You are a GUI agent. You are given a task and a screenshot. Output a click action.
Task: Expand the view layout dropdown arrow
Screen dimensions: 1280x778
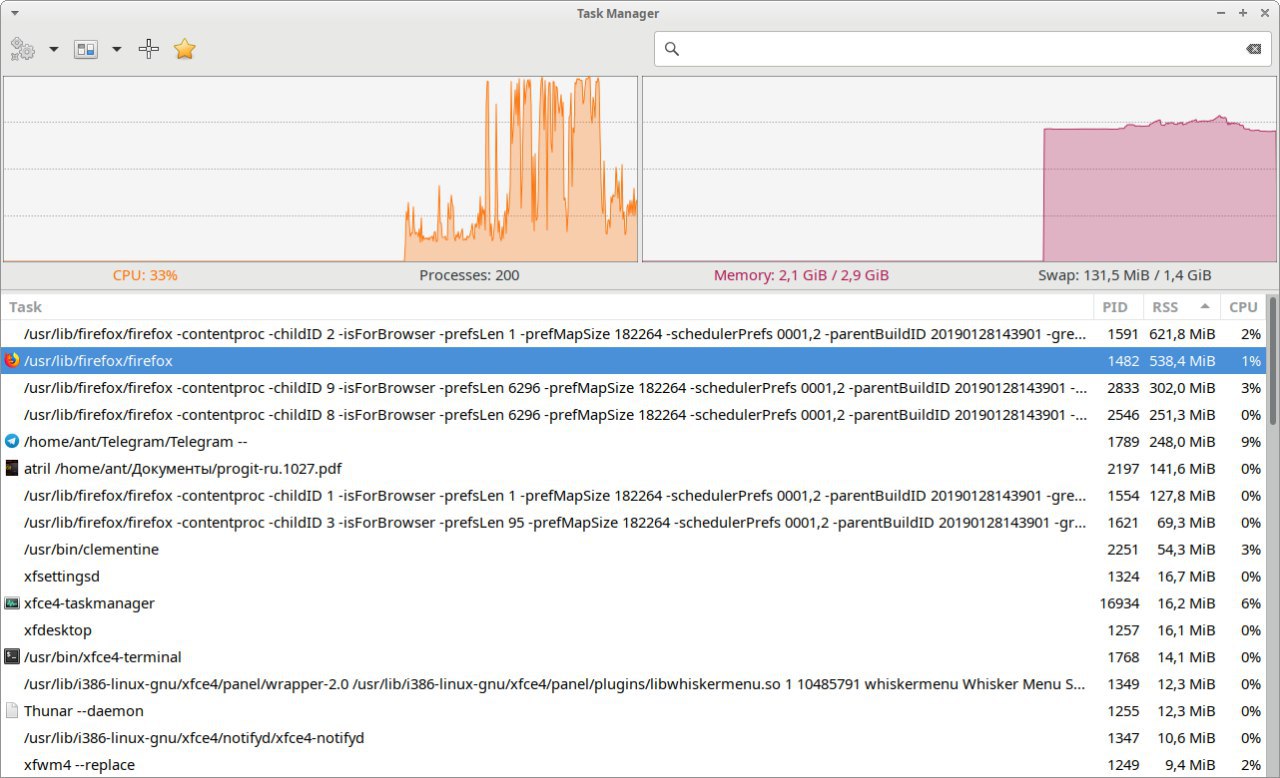pyautogui.click(x=116, y=49)
